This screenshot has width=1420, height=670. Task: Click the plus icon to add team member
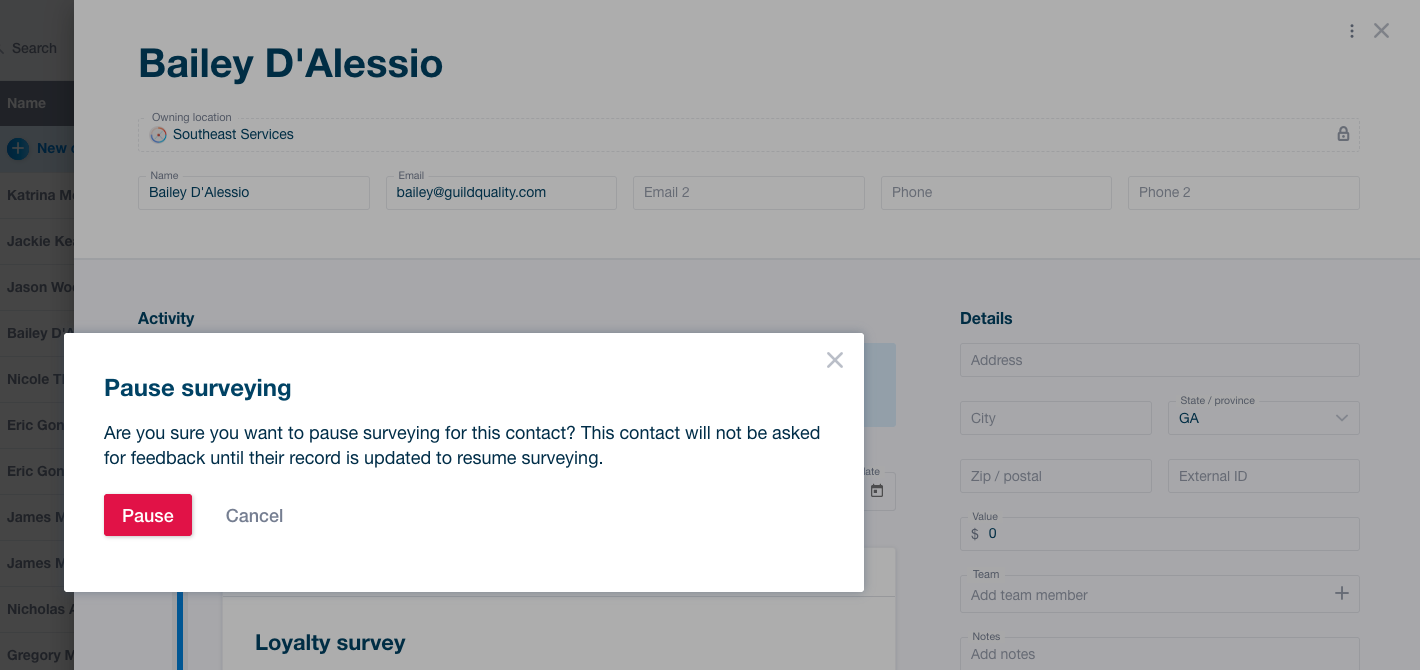click(1342, 594)
